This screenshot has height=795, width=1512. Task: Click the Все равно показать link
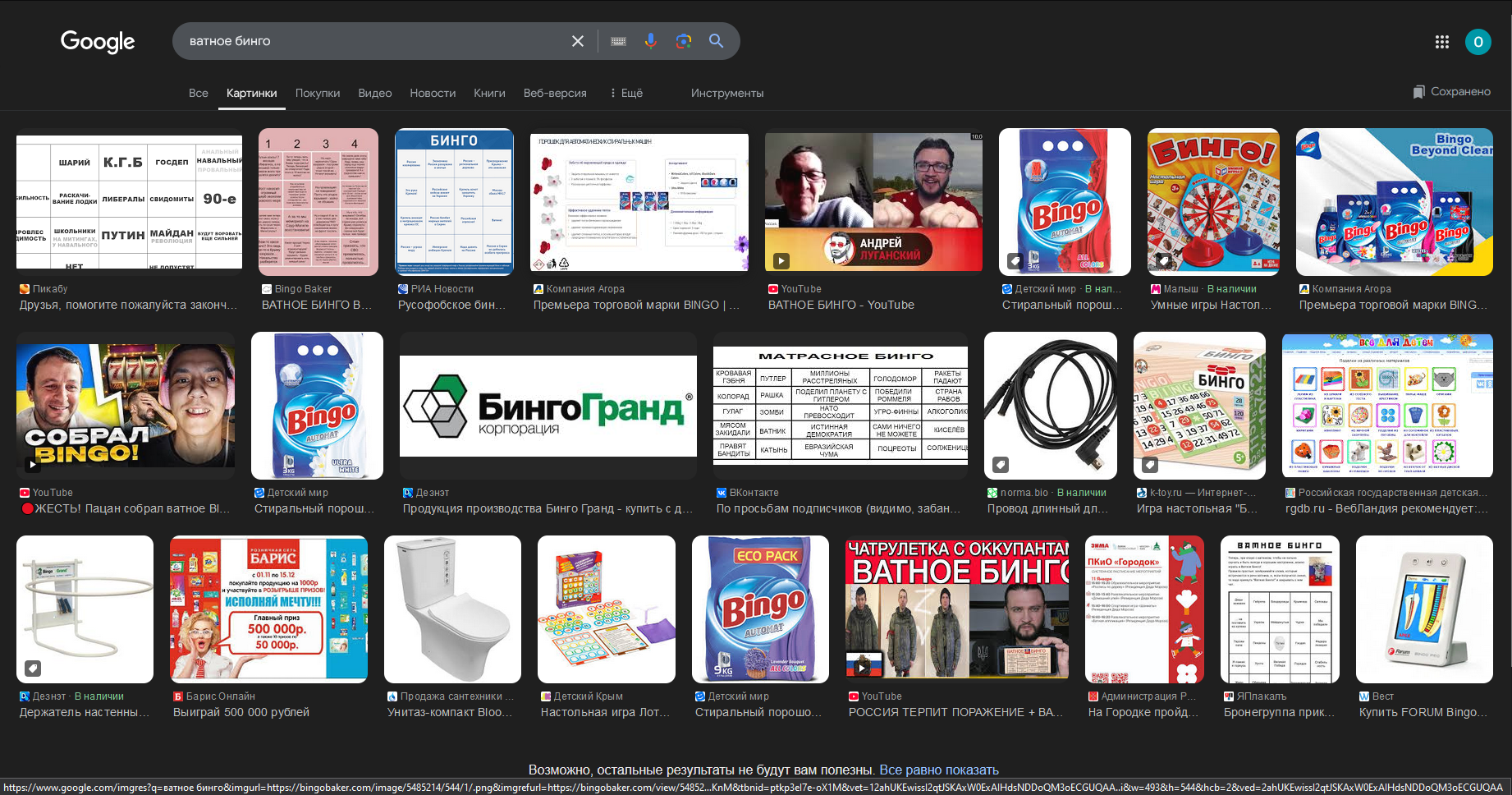939,770
